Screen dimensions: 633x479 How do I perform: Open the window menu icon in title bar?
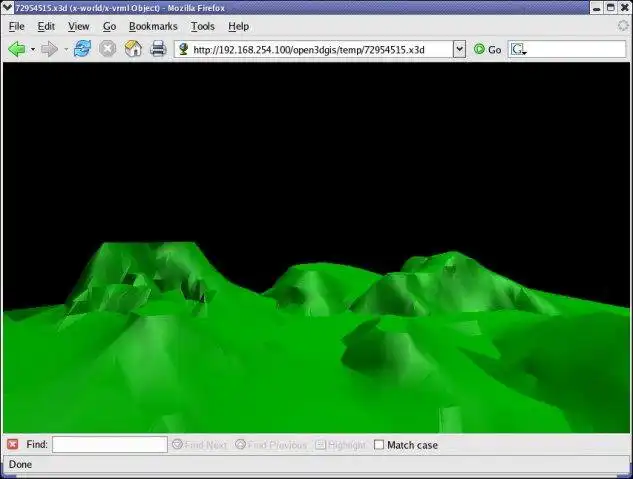7,8
